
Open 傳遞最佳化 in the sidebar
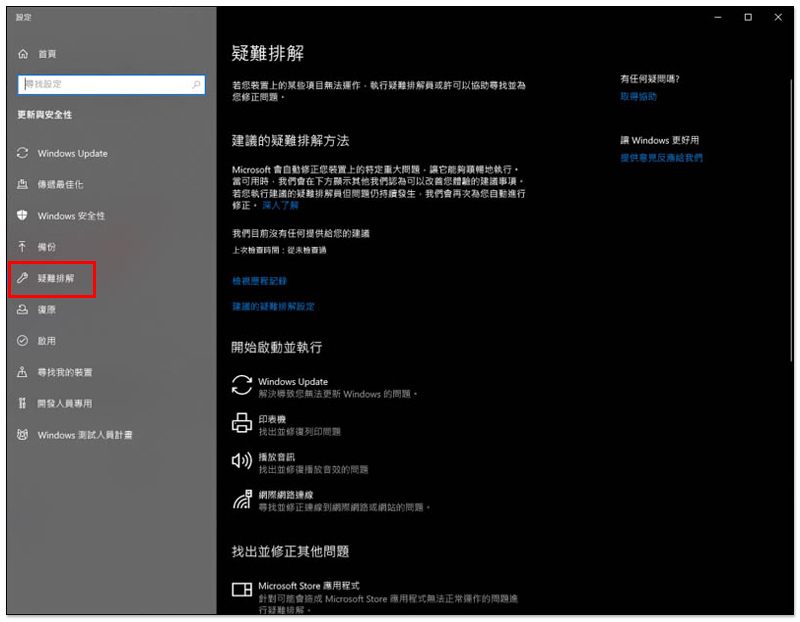click(60, 185)
